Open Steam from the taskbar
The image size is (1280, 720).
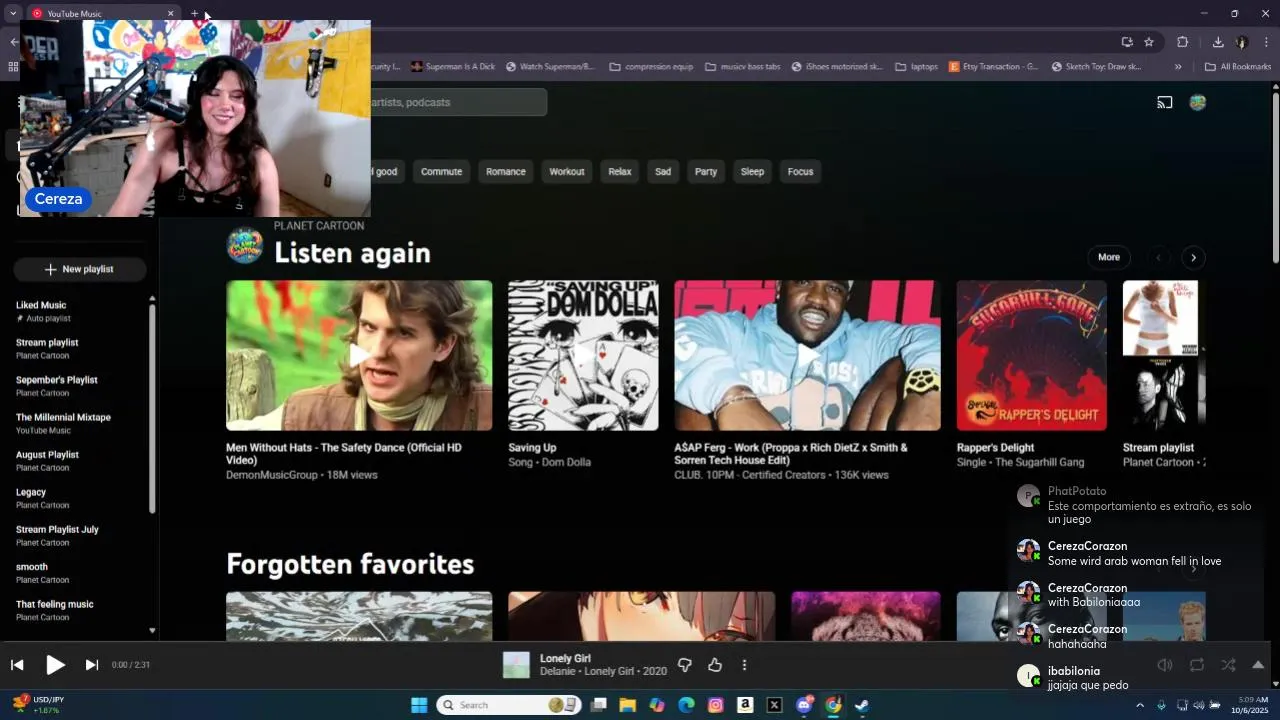(x=862, y=705)
